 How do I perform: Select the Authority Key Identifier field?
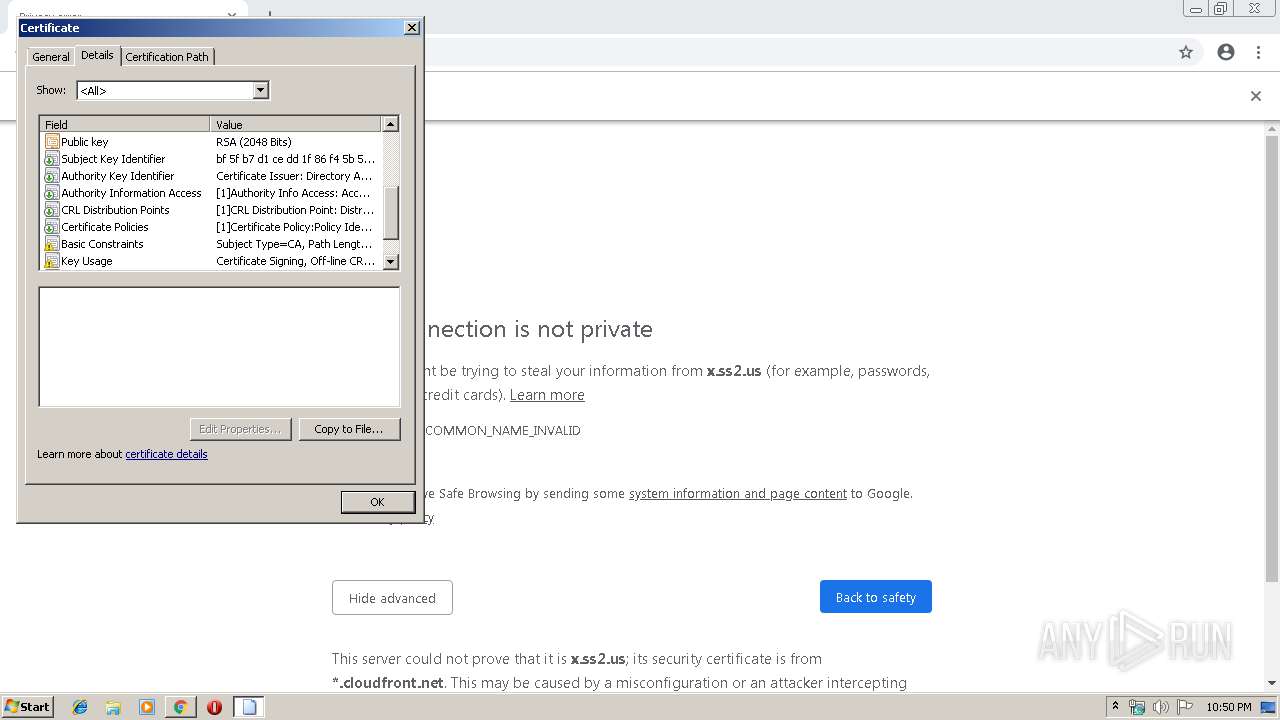(x=211, y=176)
